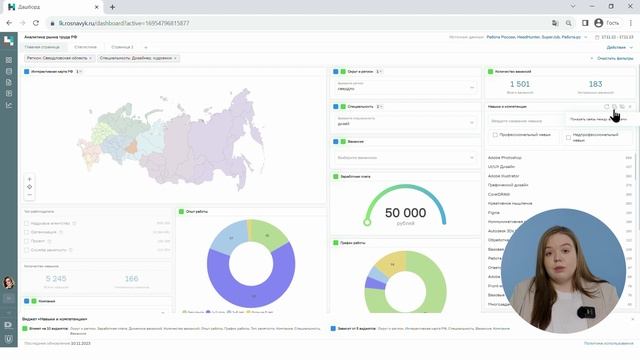The height and width of the screenshot is (360, 640).
Task: Click the video chat icon in sidebar
Action: [x=9, y=325]
